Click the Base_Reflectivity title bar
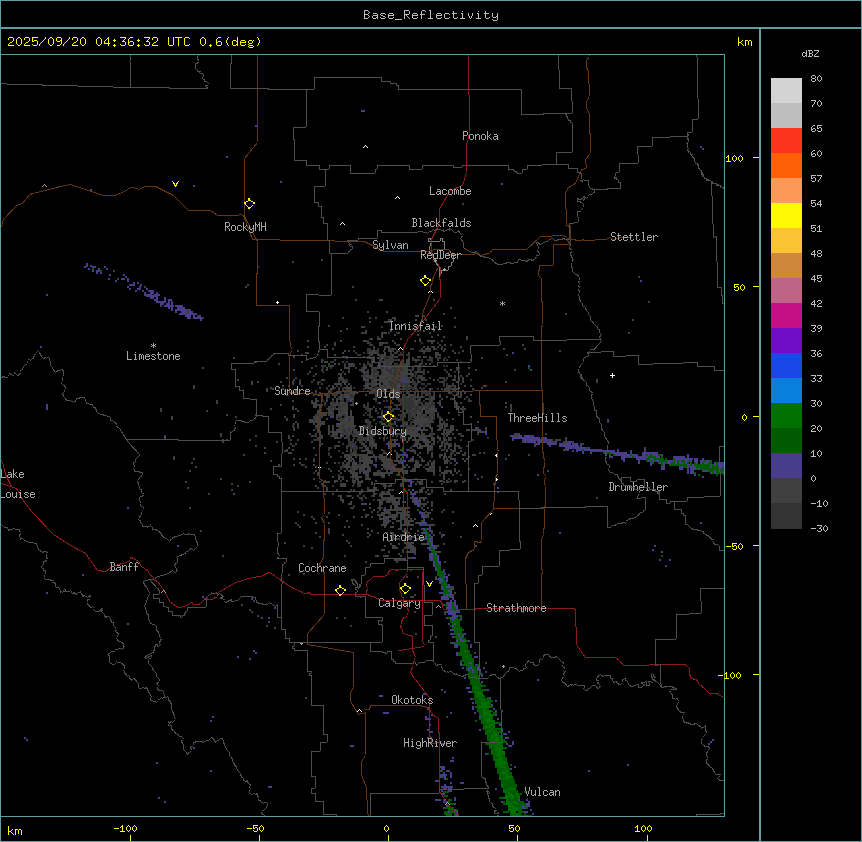 pyautogui.click(x=430, y=15)
